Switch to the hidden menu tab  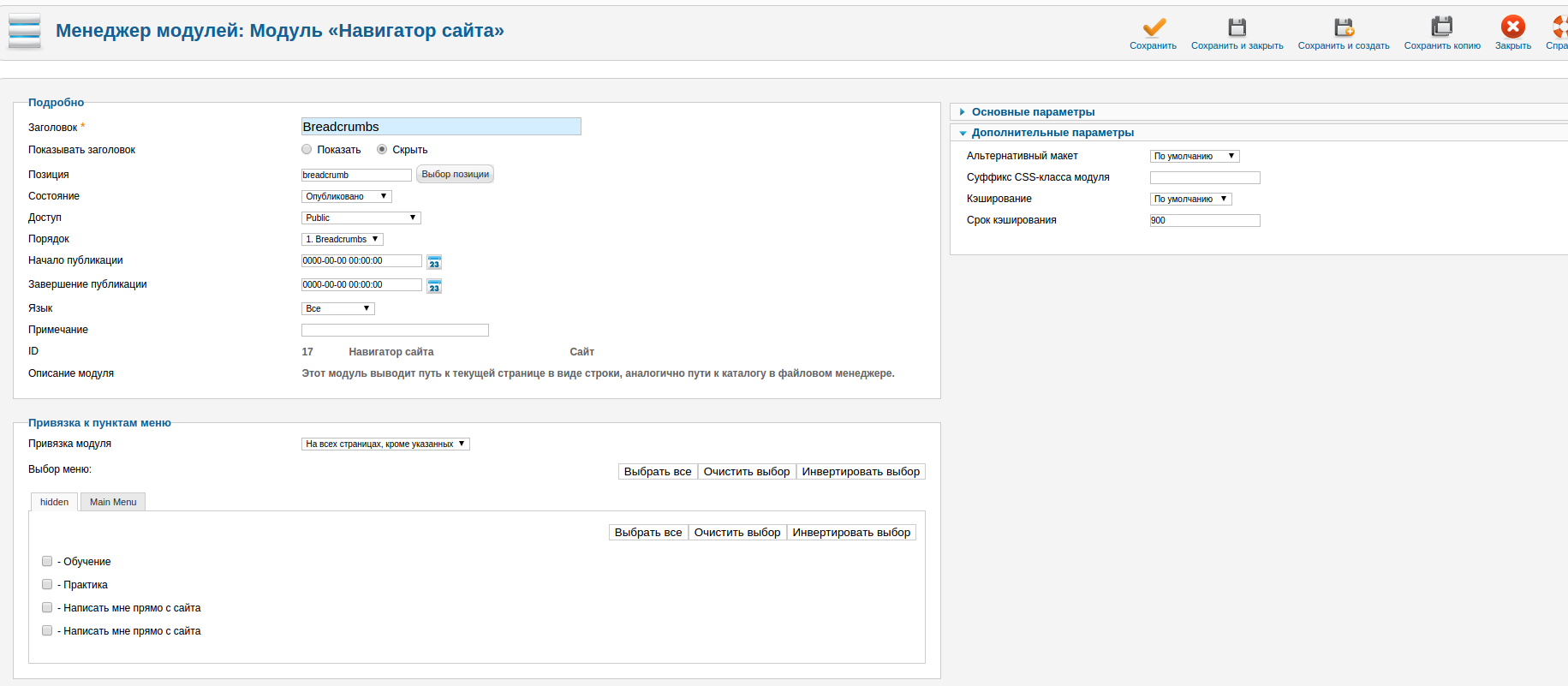(54, 502)
